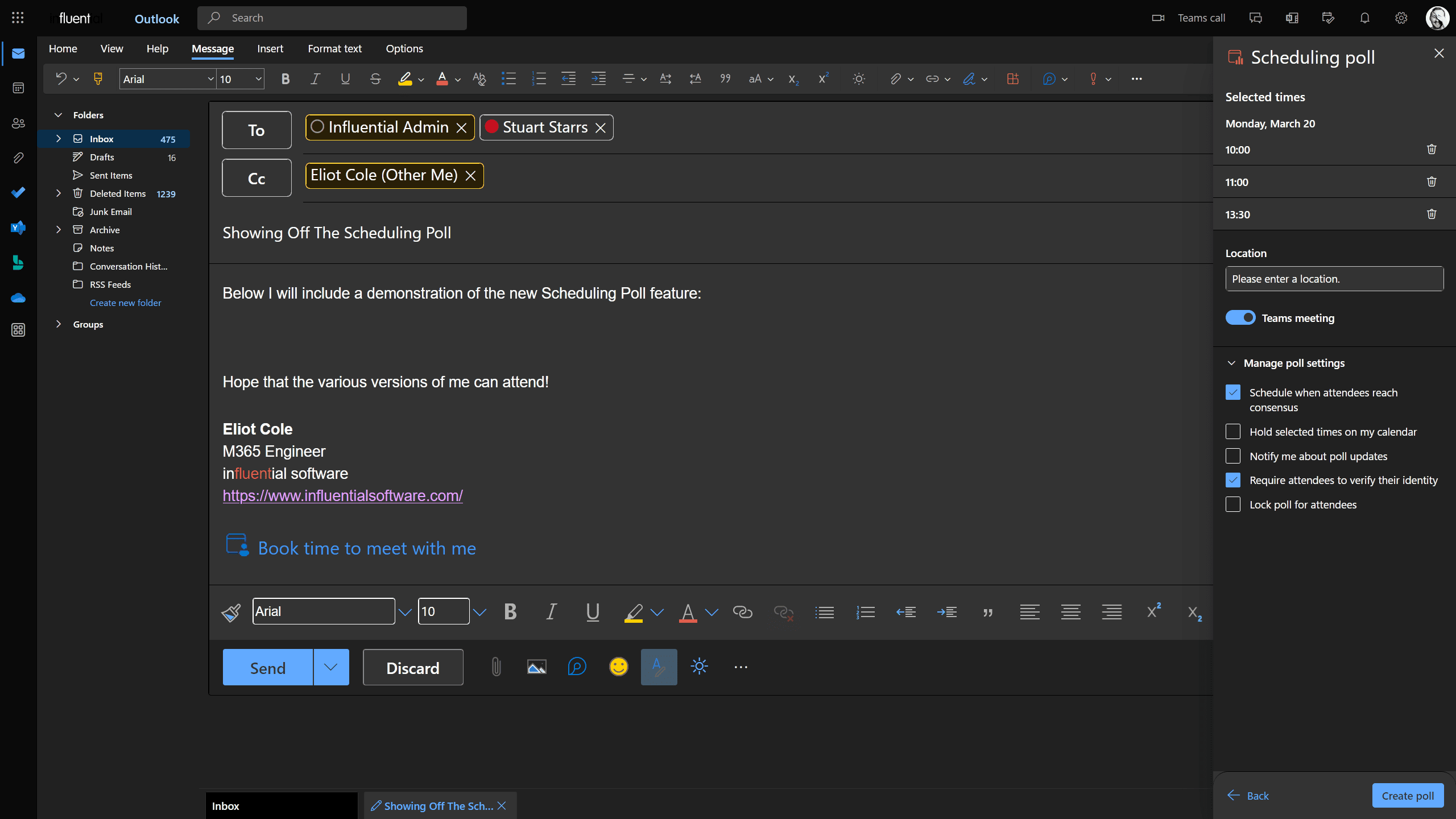
Task: Turn off the Teams meeting toggle
Action: tap(1240, 317)
